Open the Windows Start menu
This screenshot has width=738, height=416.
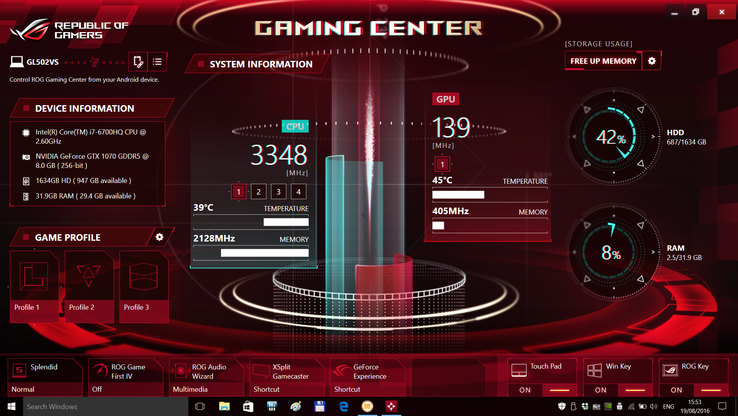[11, 406]
